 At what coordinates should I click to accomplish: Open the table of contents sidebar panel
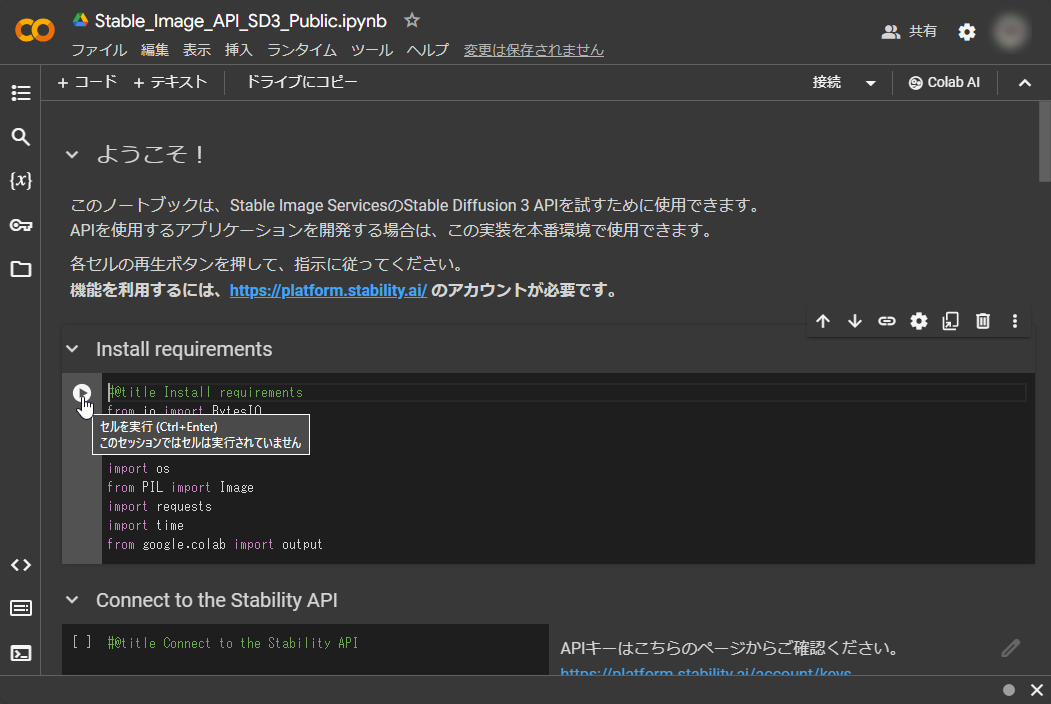pos(21,93)
